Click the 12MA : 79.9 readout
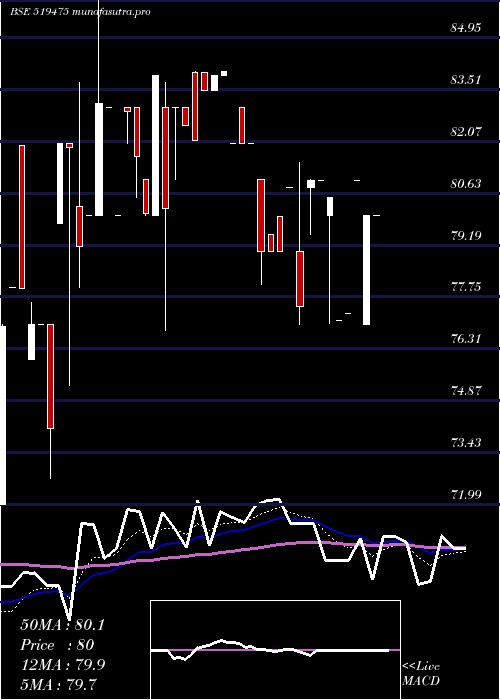The height and width of the screenshot is (700, 500). coord(62,665)
